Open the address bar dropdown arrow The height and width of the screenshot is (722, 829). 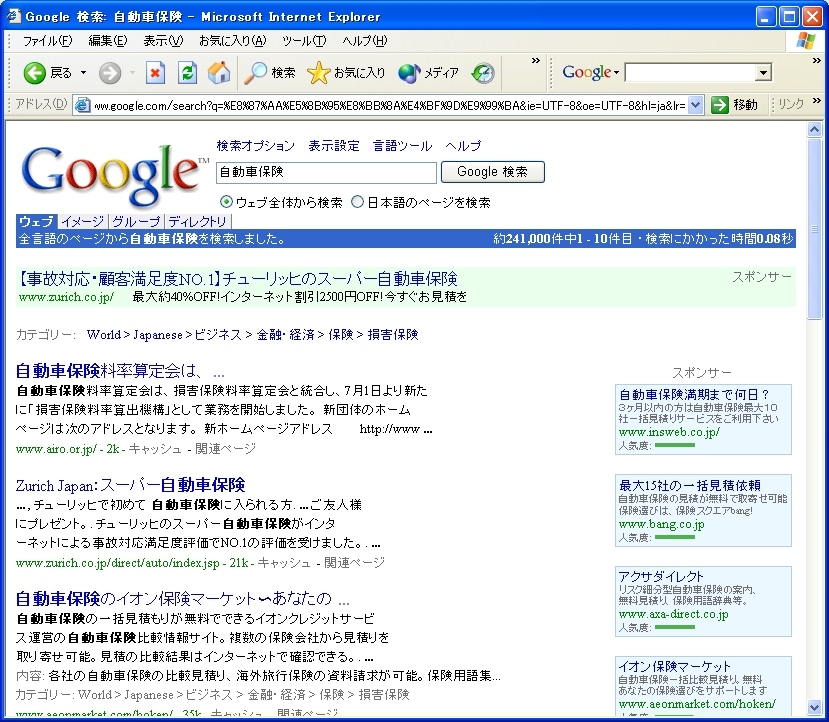click(696, 105)
